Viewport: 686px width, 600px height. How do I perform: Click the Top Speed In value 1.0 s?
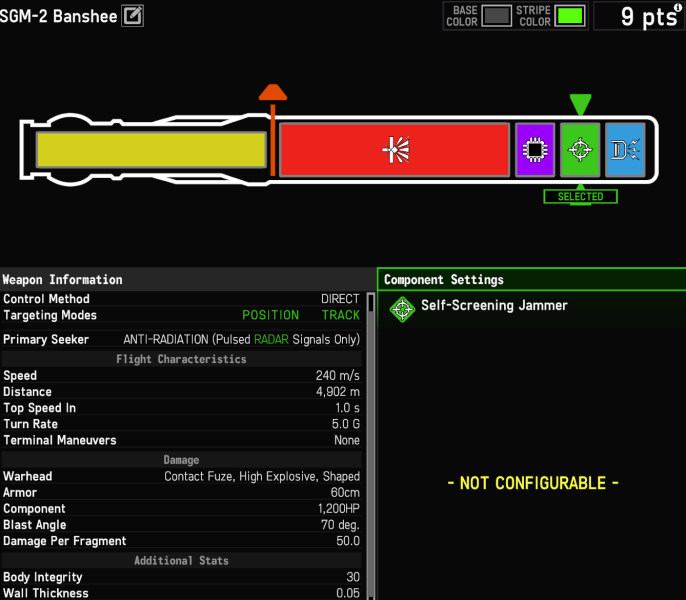click(347, 408)
